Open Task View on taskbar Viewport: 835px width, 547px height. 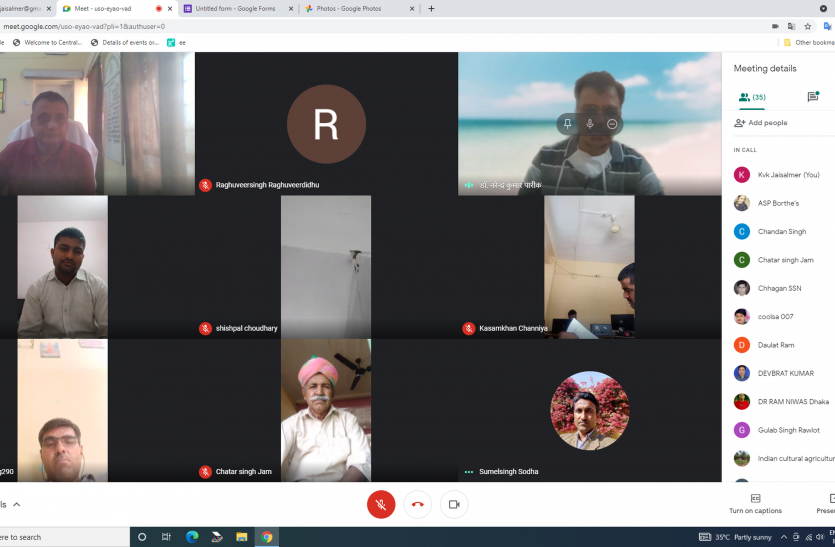pos(166,537)
